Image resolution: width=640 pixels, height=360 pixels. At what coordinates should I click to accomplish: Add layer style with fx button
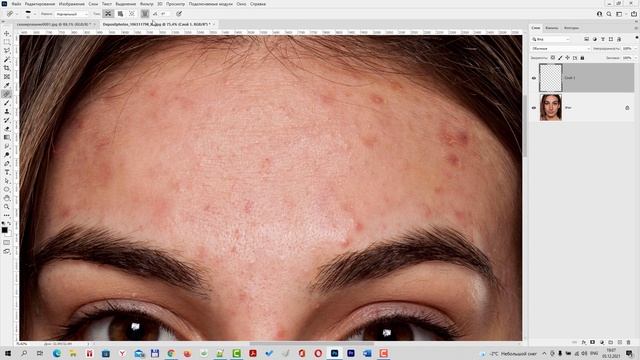[584, 342]
